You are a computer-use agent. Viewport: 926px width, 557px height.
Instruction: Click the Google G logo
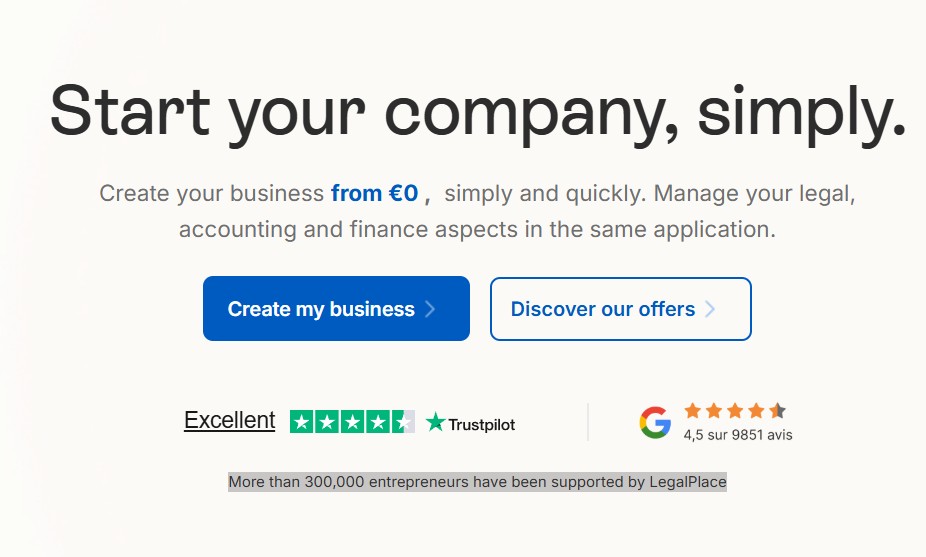coord(655,422)
